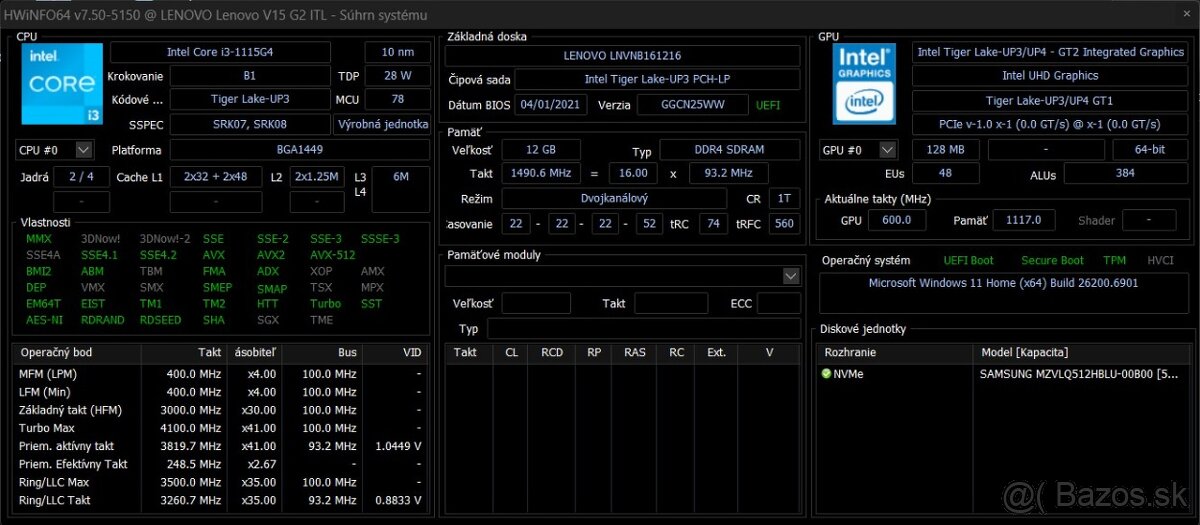Click the Model [Kapacita] column header
Viewport: 1200px width, 525px height.
pos(1024,352)
